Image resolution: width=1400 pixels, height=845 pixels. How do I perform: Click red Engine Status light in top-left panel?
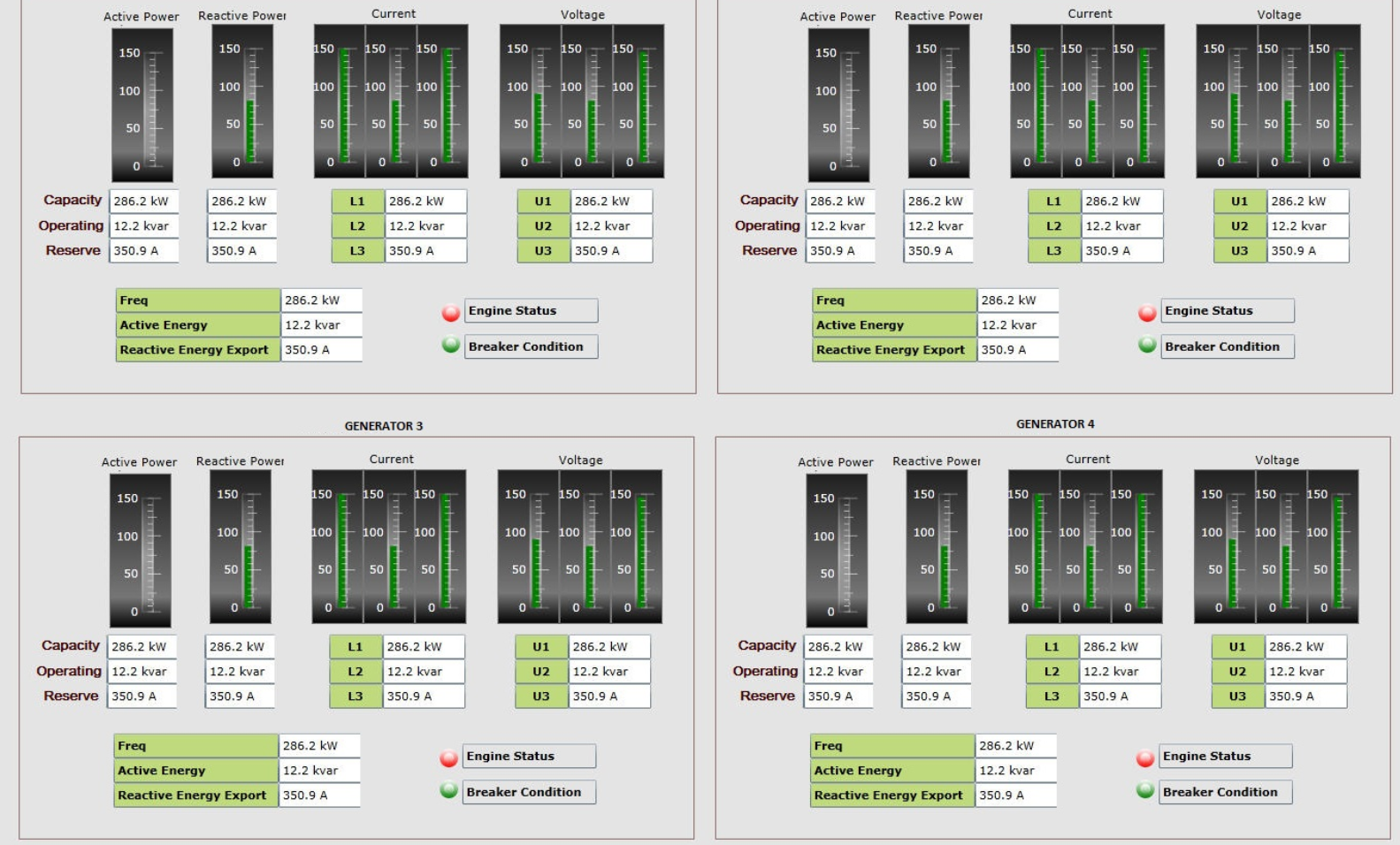[x=450, y=312]
